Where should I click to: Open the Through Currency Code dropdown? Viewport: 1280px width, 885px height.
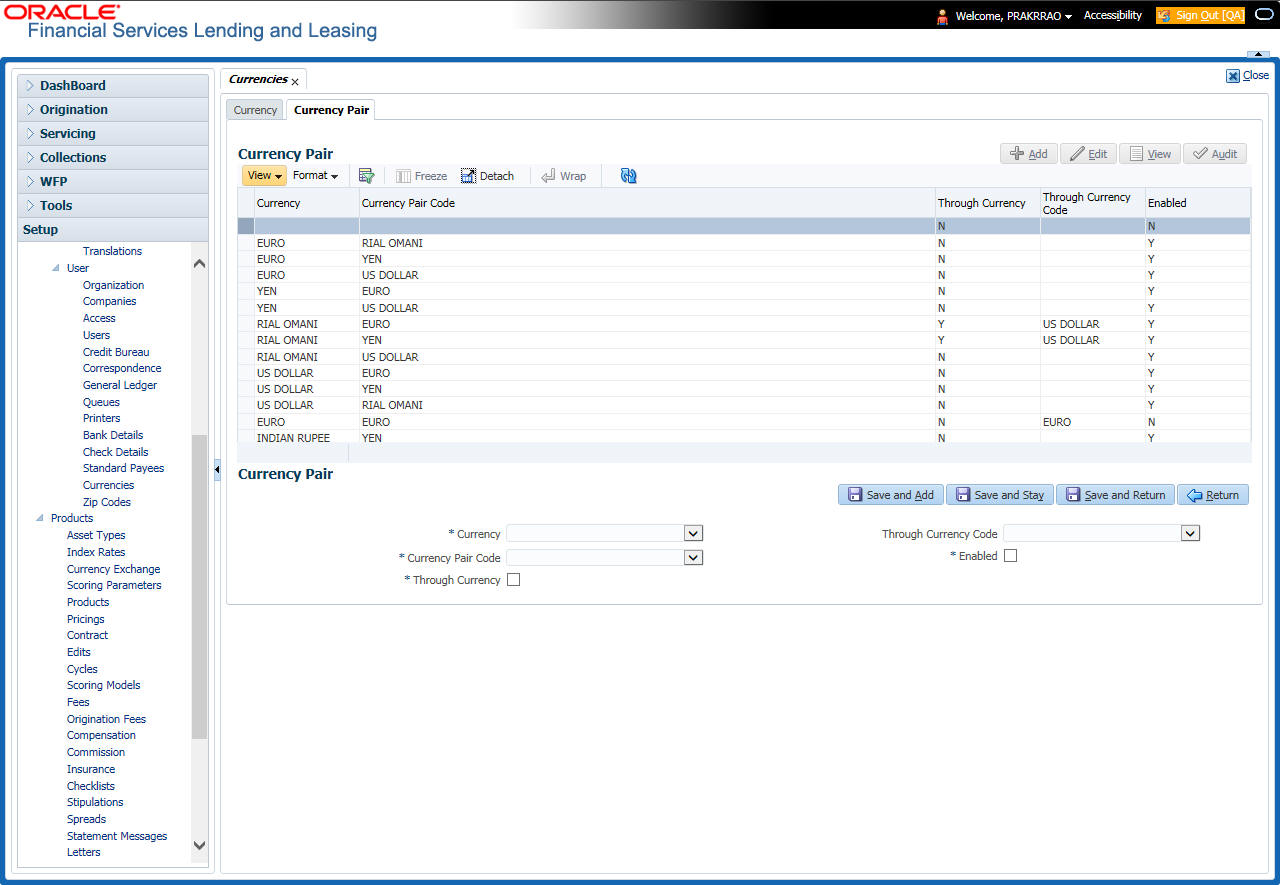1190,534
